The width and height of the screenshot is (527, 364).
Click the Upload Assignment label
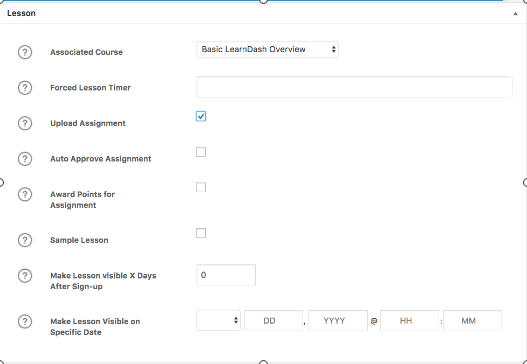(x=88, y=123)
